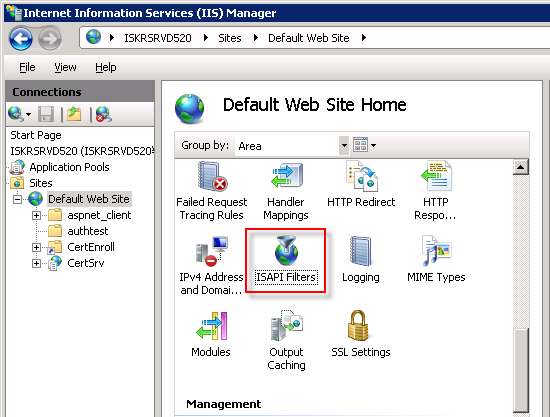The image size is (550, 417).
Task: Open SSL Settings feature
Action: pos(361,334)
